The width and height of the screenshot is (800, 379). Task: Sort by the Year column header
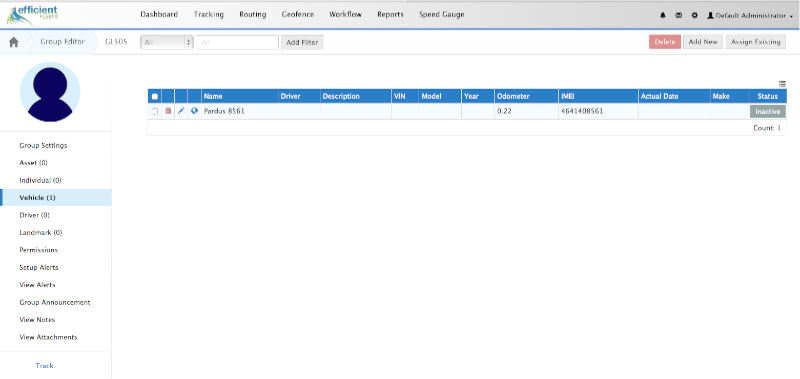point(478,96)
